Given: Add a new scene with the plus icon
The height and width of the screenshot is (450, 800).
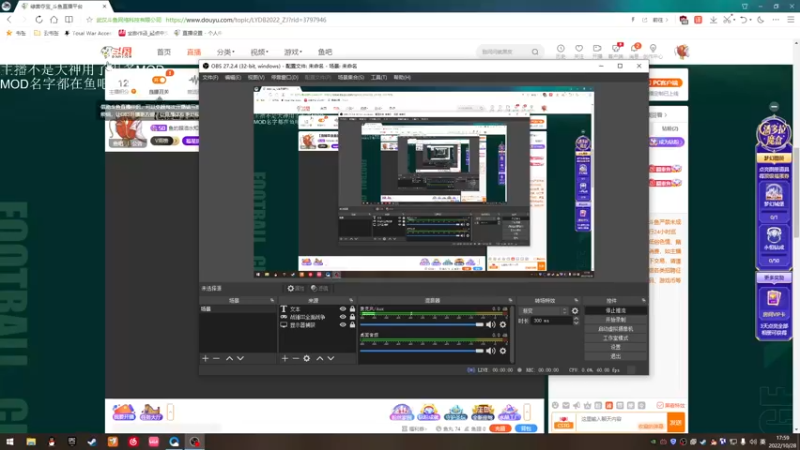Looking at the screenshot, I should (205, 359).
